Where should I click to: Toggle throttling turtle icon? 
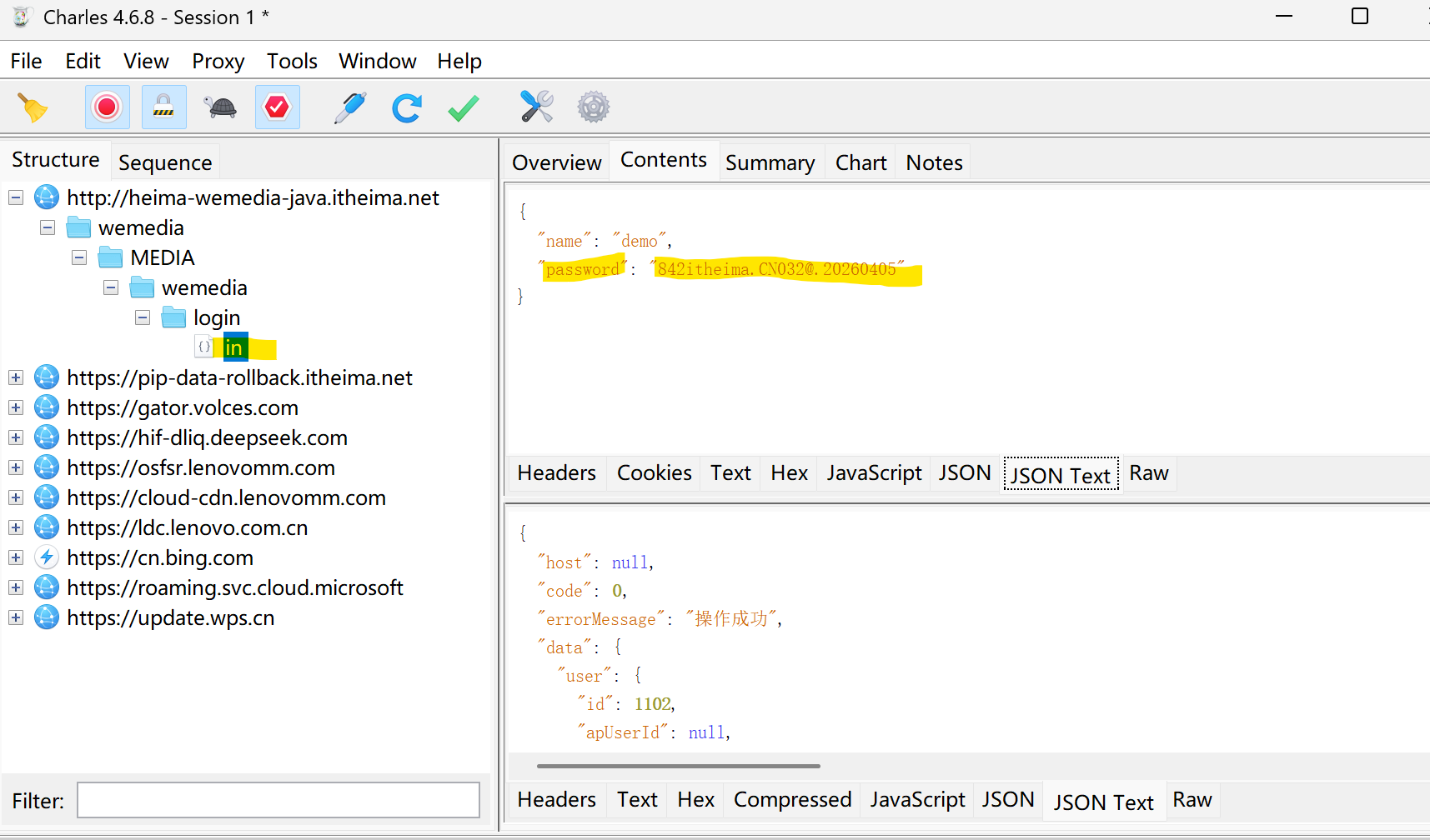220,107
